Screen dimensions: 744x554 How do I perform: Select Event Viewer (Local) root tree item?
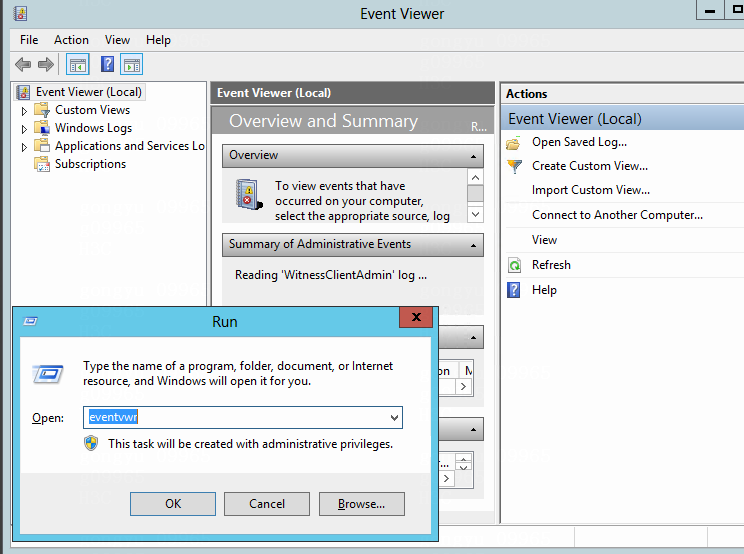coord(89,92)
